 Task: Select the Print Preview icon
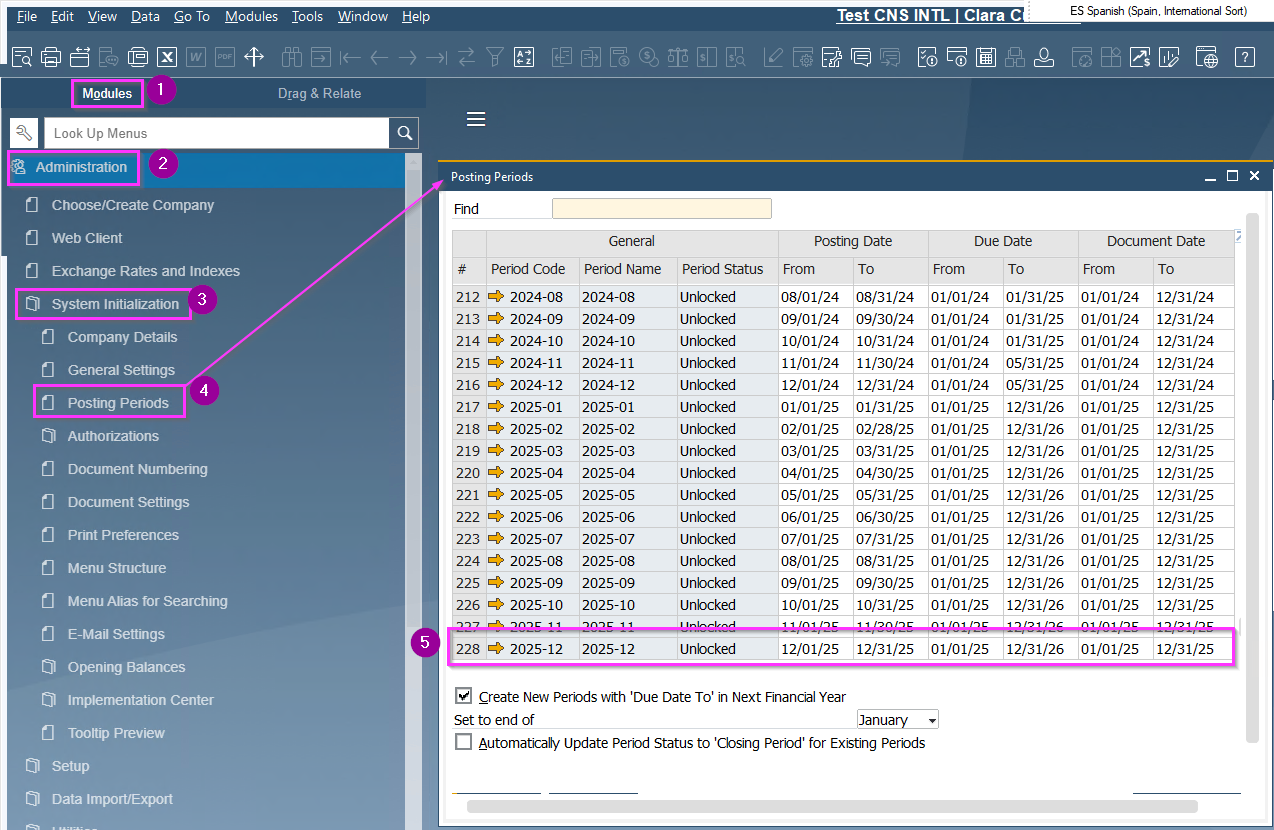[21, 57]
